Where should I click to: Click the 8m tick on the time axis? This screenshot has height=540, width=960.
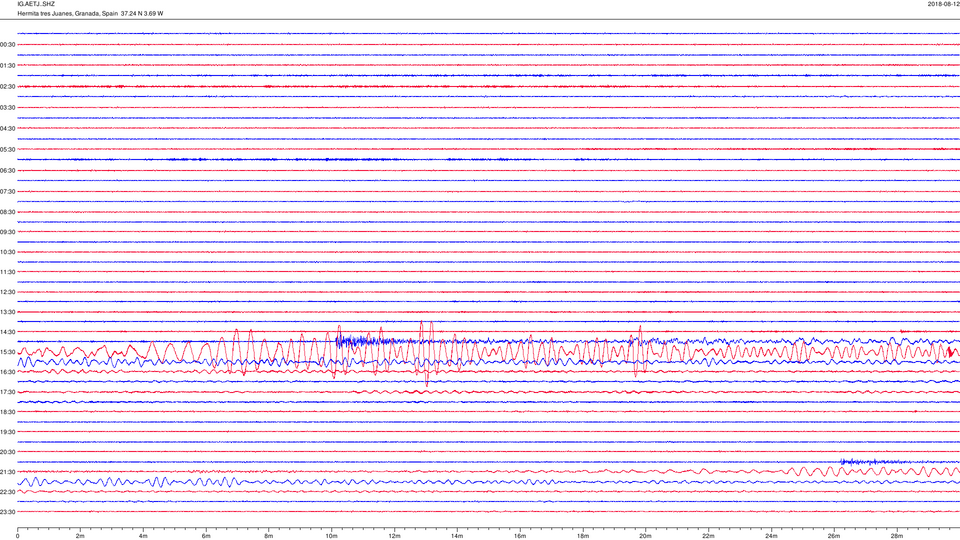269,536
